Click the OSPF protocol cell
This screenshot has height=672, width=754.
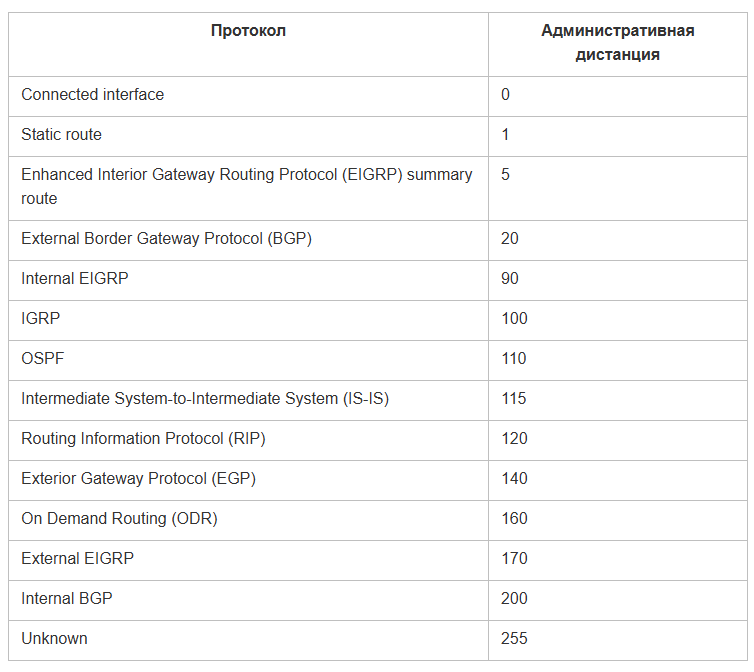click(x=42, y=359)
